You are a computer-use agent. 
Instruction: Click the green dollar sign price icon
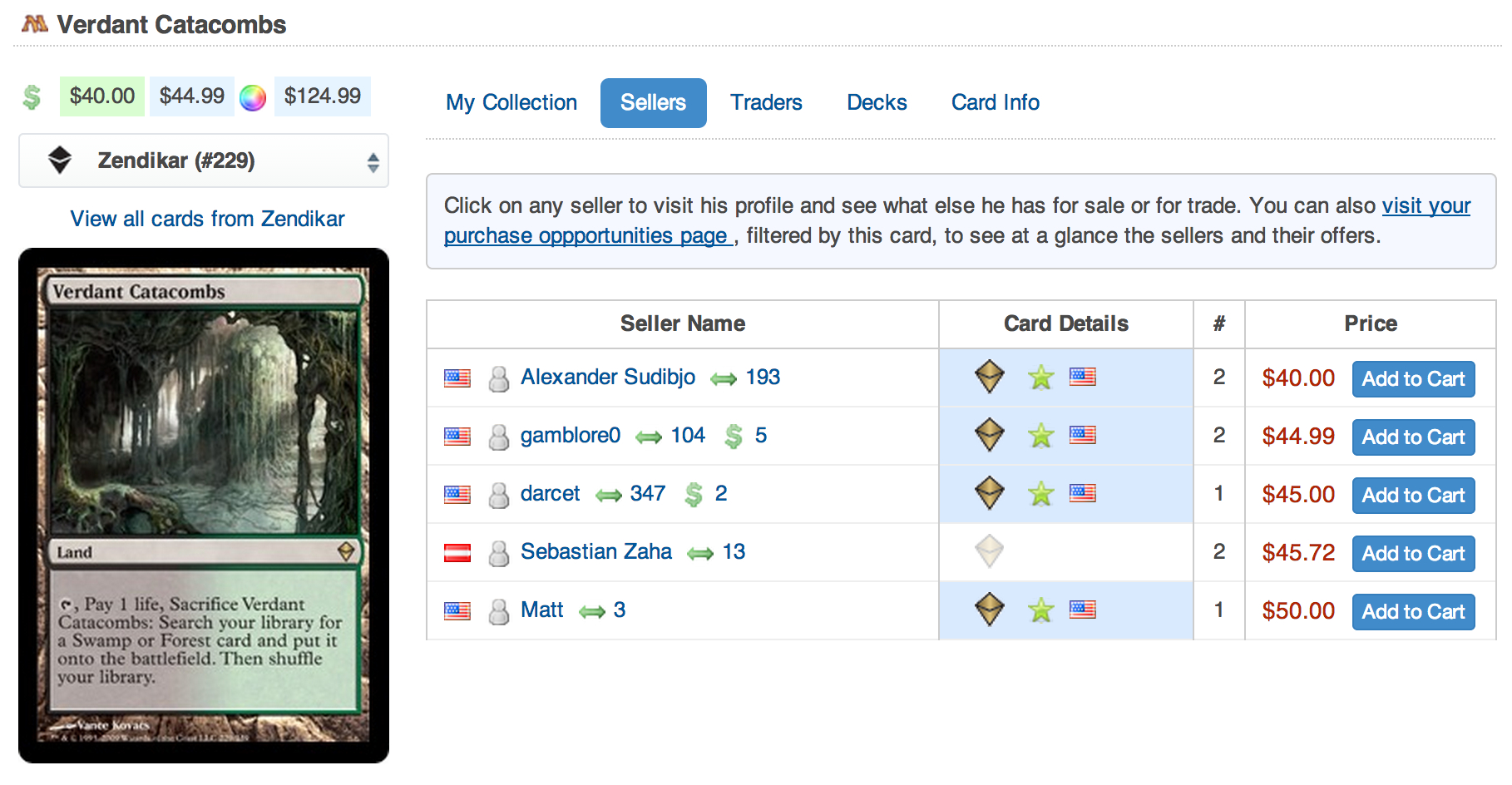coord(32,97)
